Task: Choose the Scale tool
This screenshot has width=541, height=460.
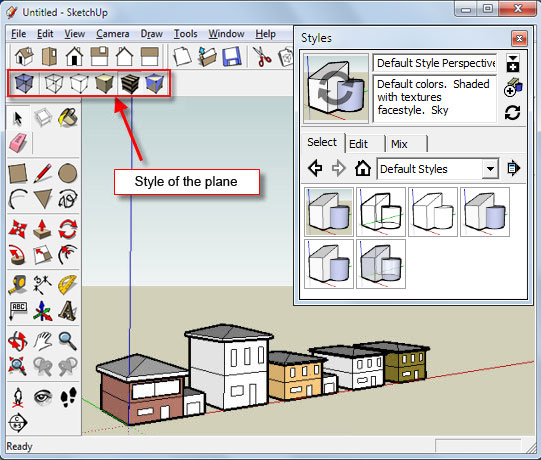Action: [43, 255]
